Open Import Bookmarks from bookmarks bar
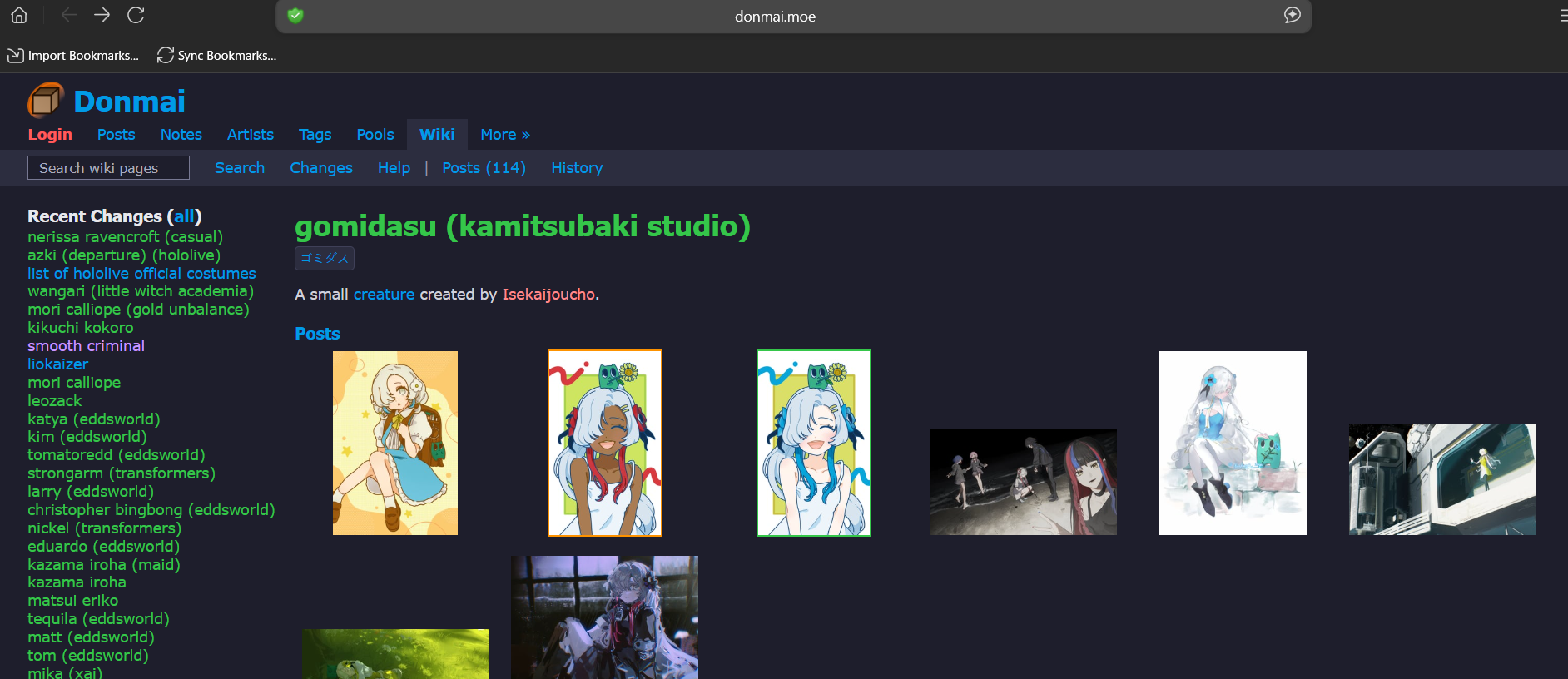Viewport: 1568px width, 679px height. click(73, 56)
